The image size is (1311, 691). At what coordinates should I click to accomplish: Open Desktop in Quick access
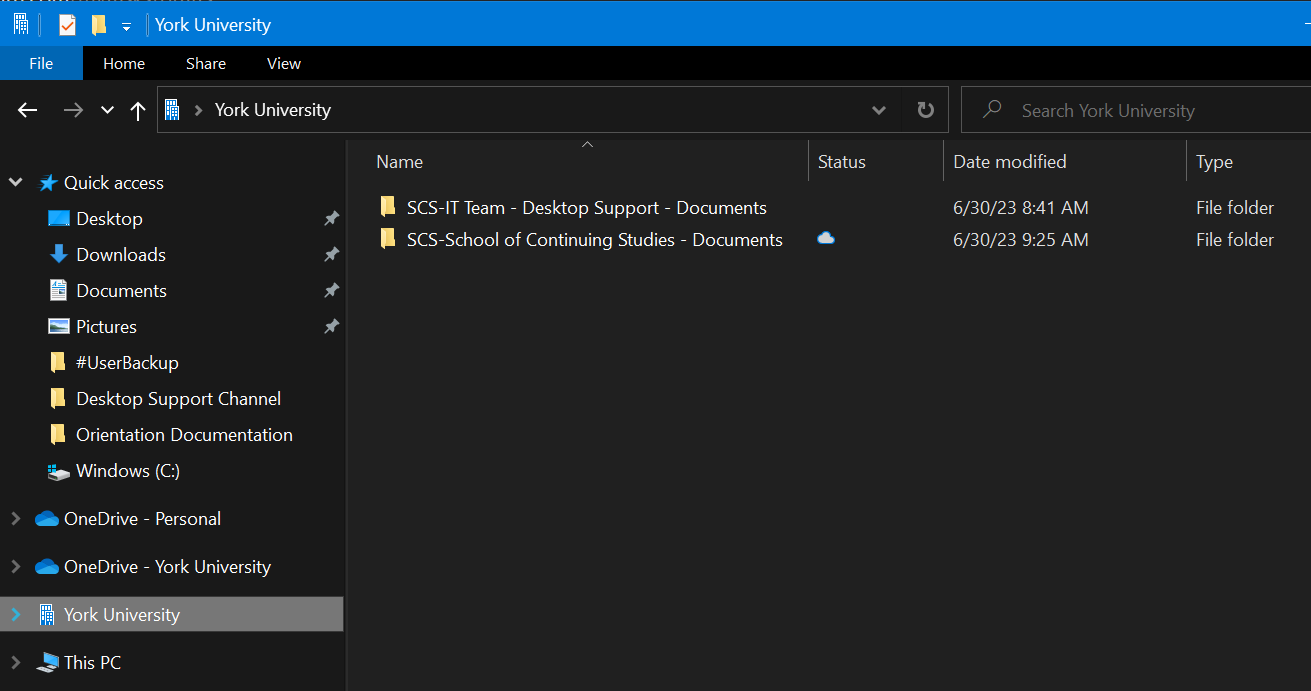point(109,219)
